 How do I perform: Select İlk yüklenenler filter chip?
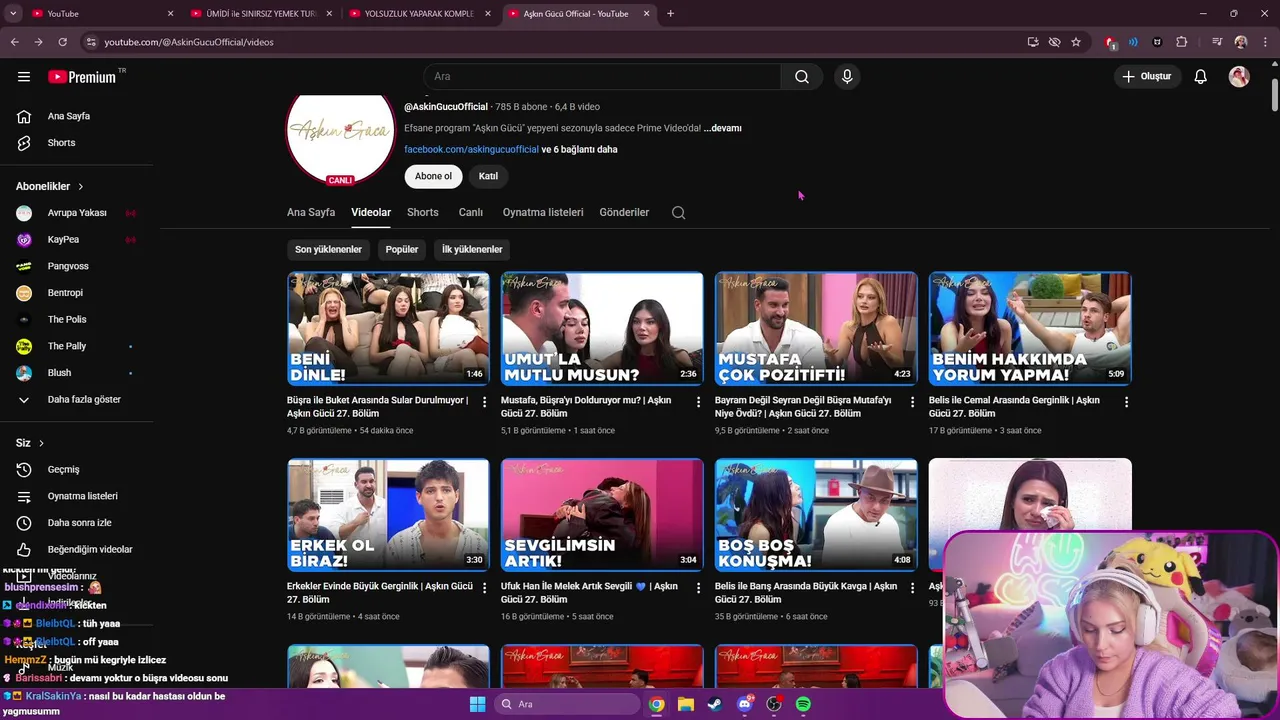click(x=472, y=249)
